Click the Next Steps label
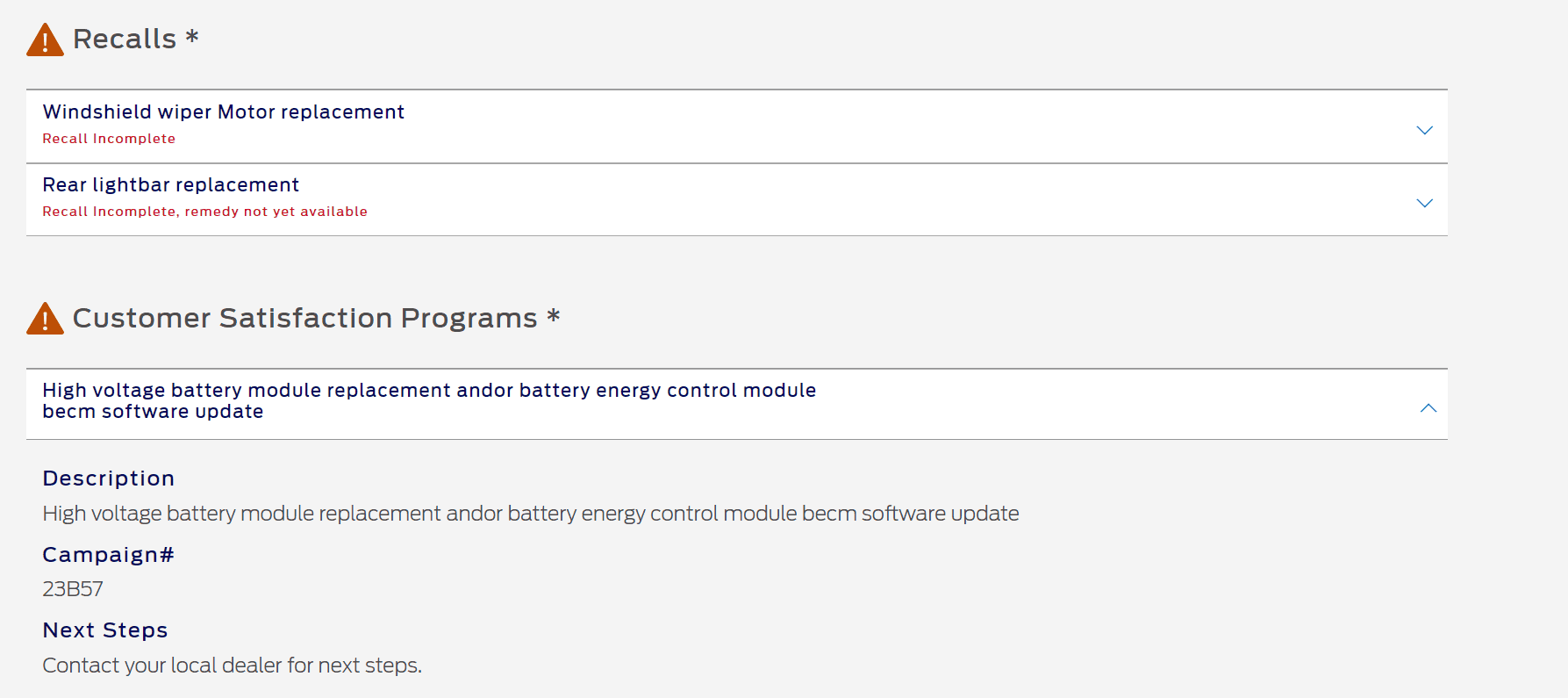Screen dimensions: 1568x698 tap(104, 630)
